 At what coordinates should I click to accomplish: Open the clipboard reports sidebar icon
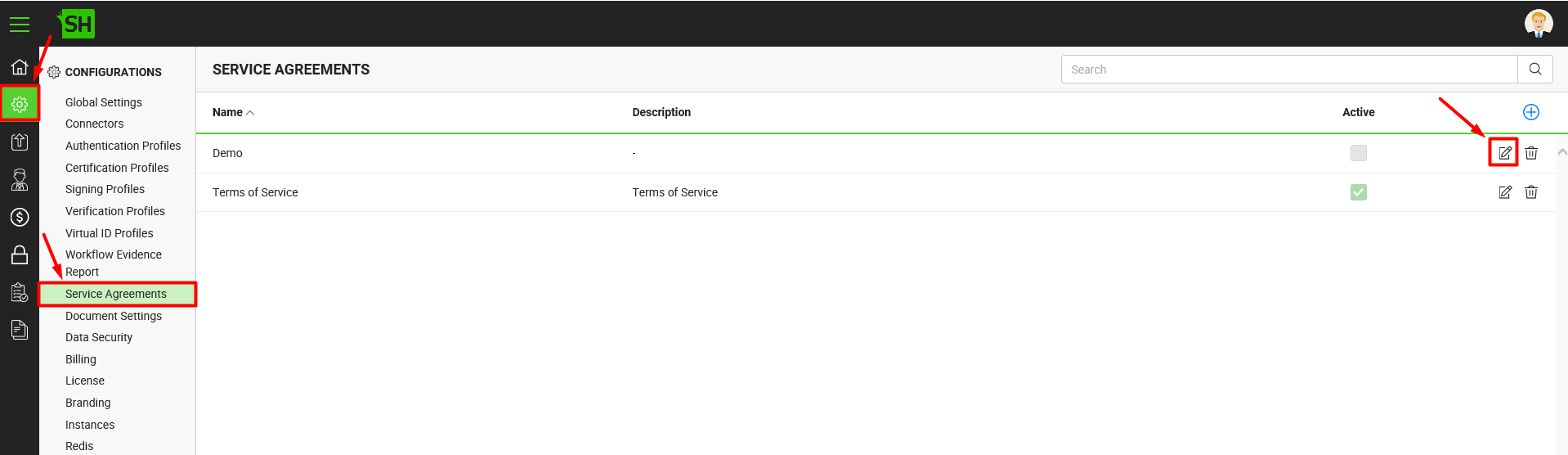[20, 292]
